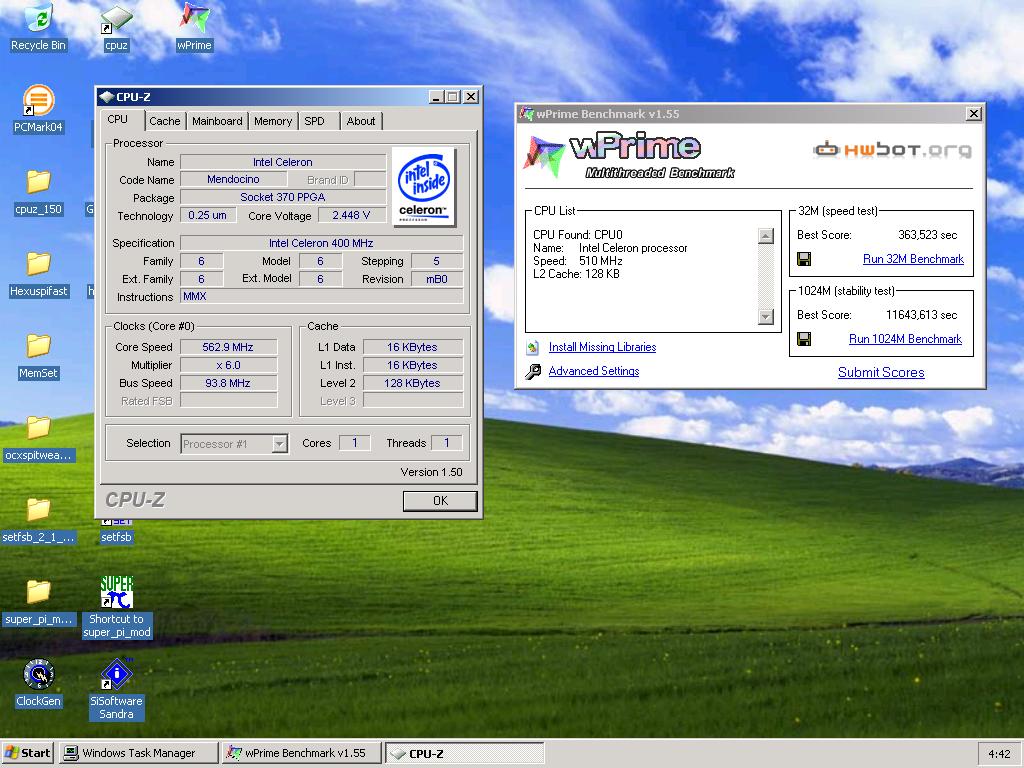The height and width of the screenshot is (768, 1024).
Task: Click the Install Missing Libraries link
Action: point(602,347)
